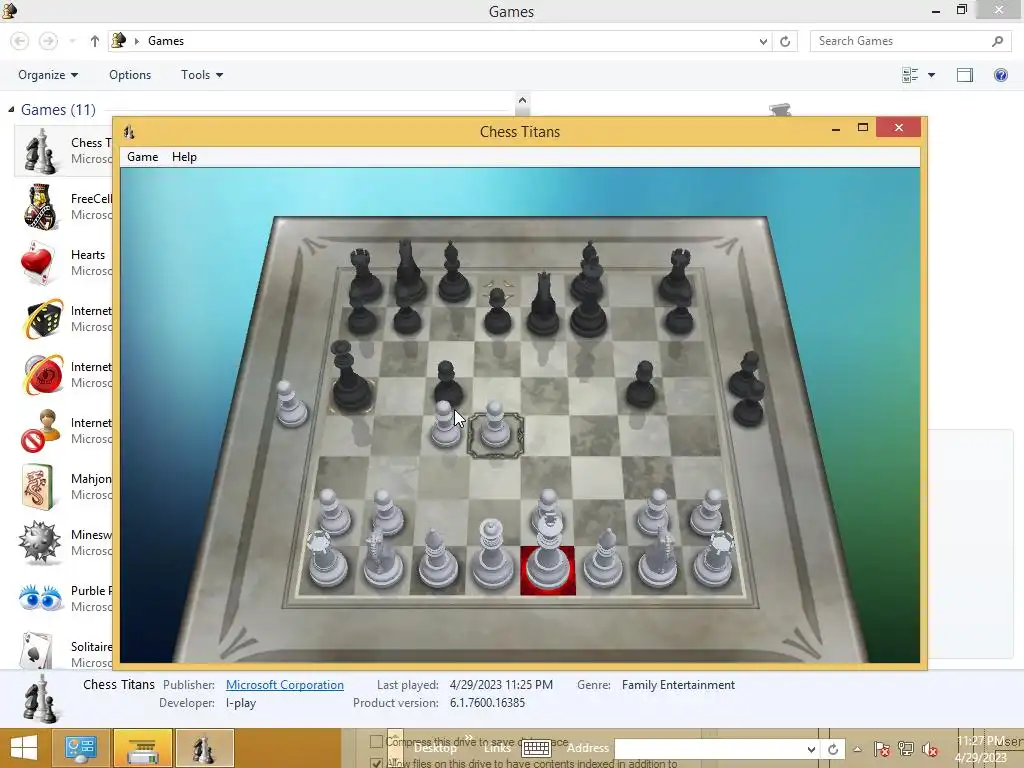The image size is (1024, 768).
Task: Click the Family Entertainment genre text
Action: coord(678,684)
